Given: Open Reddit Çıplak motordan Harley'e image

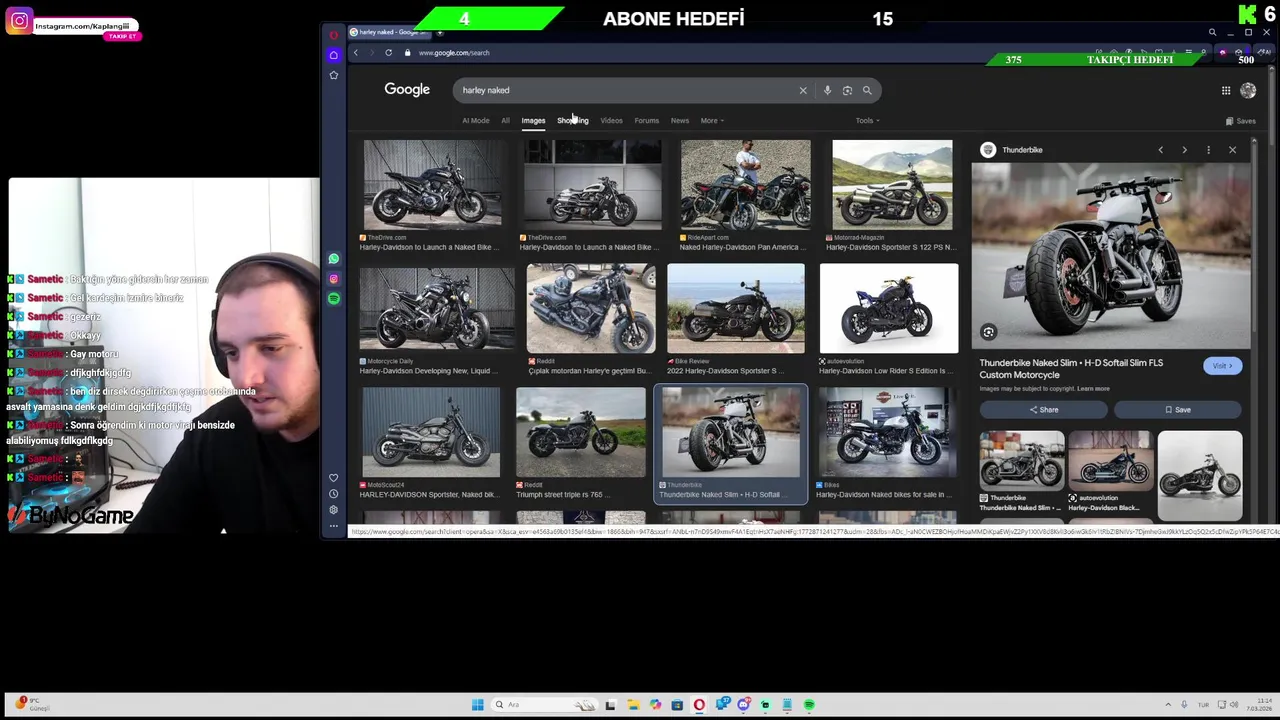Looking at the screenshot, I should pos(591,309).
